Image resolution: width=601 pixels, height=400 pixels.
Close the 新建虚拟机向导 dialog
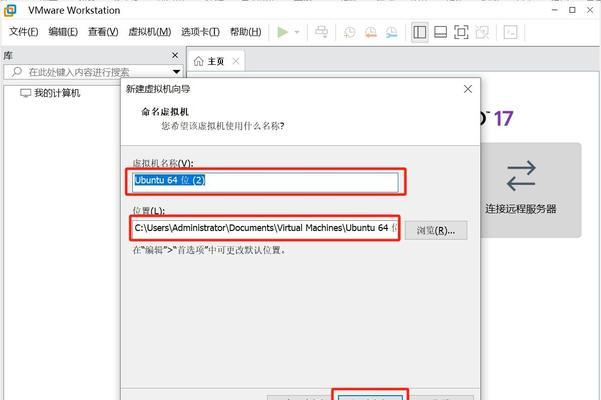(x=468, y=89)
